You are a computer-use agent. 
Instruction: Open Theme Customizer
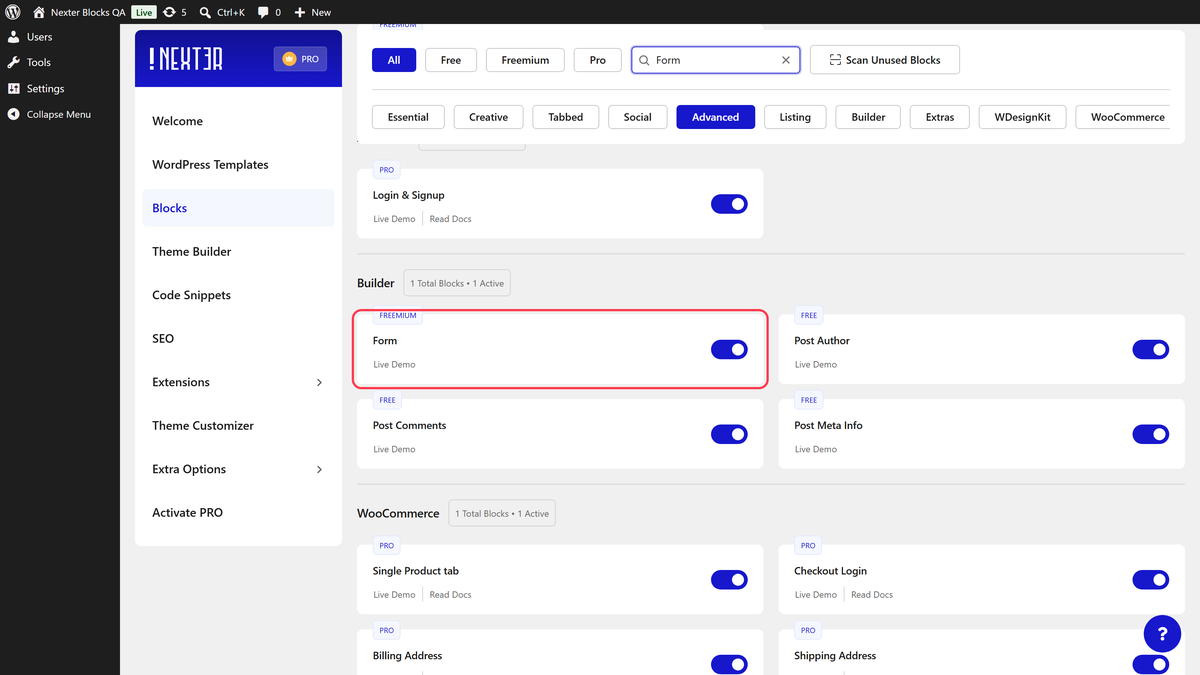pos(238,426)
